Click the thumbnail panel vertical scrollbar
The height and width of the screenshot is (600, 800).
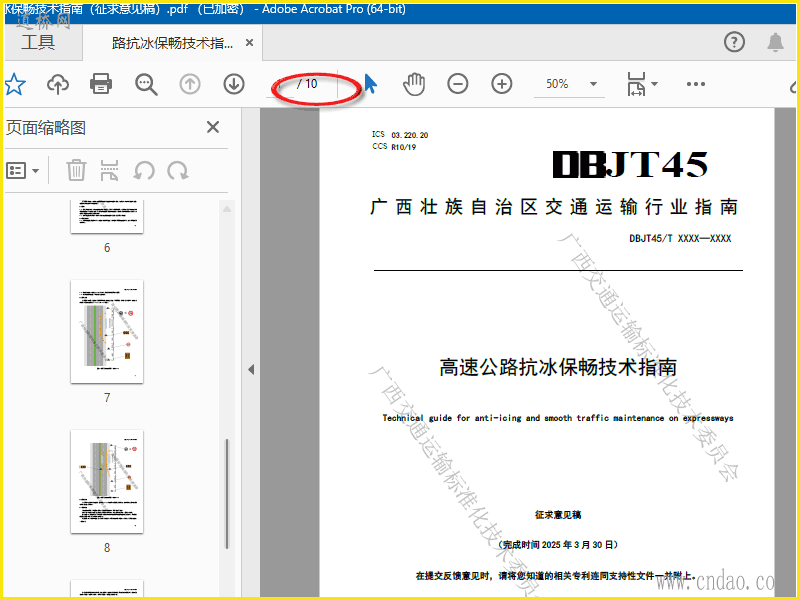[x=227, y=493]
